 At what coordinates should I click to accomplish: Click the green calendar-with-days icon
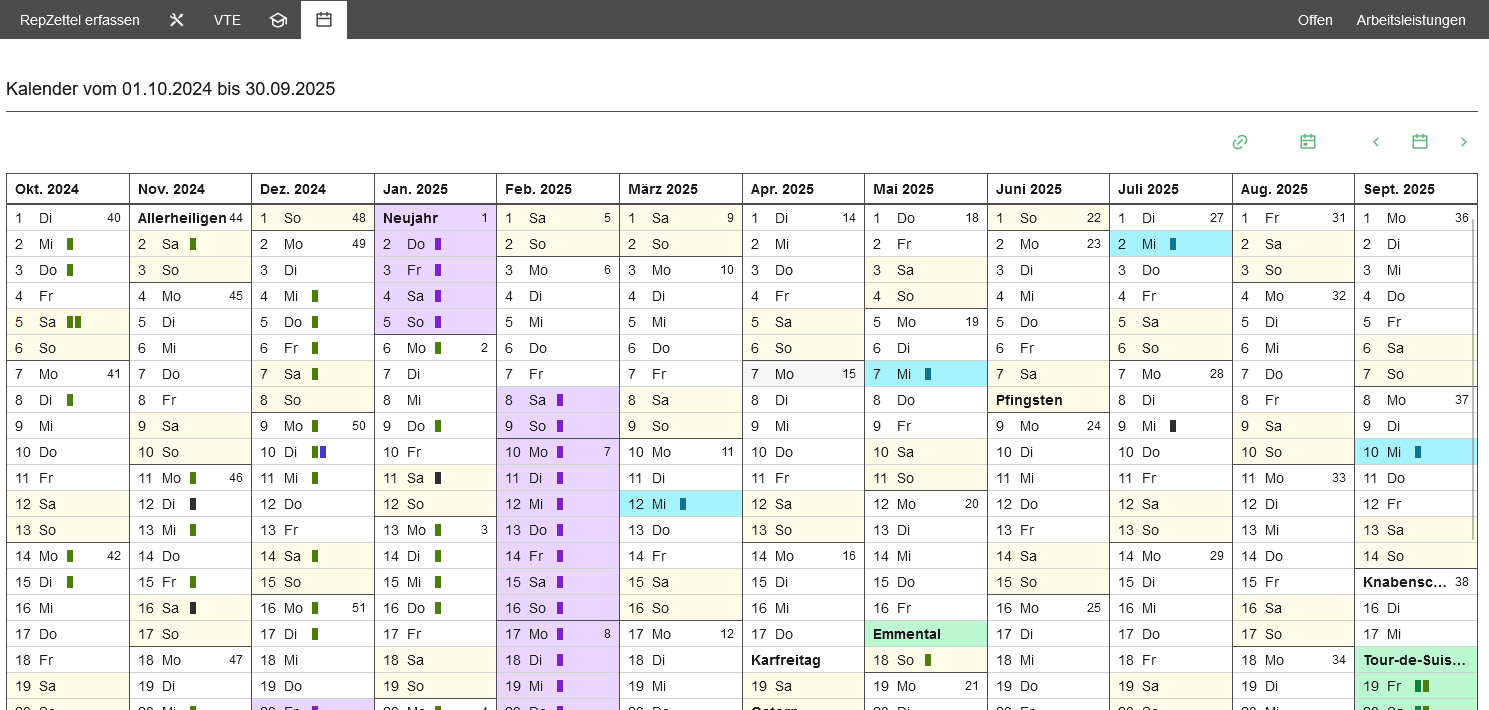point(1308,142)
